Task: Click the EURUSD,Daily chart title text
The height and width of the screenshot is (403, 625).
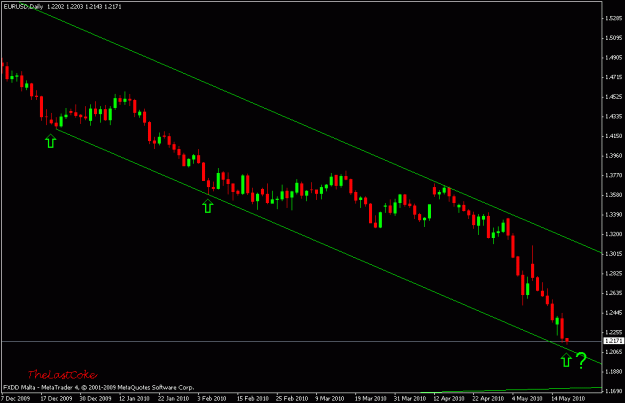Action: [23, 7]
